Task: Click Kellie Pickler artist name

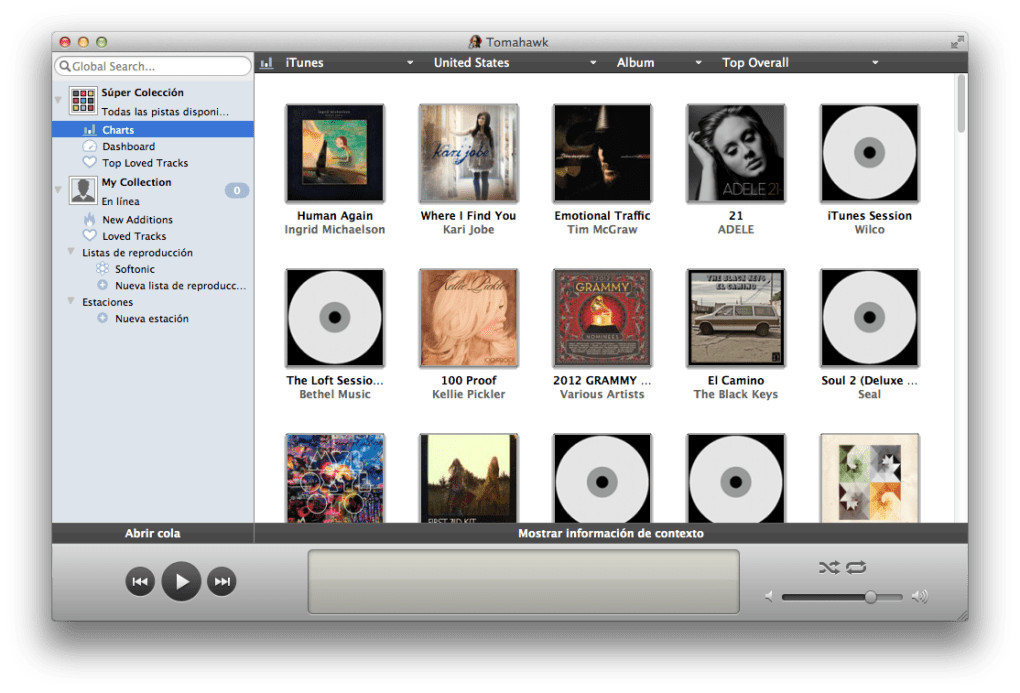Action: (468, 394)
